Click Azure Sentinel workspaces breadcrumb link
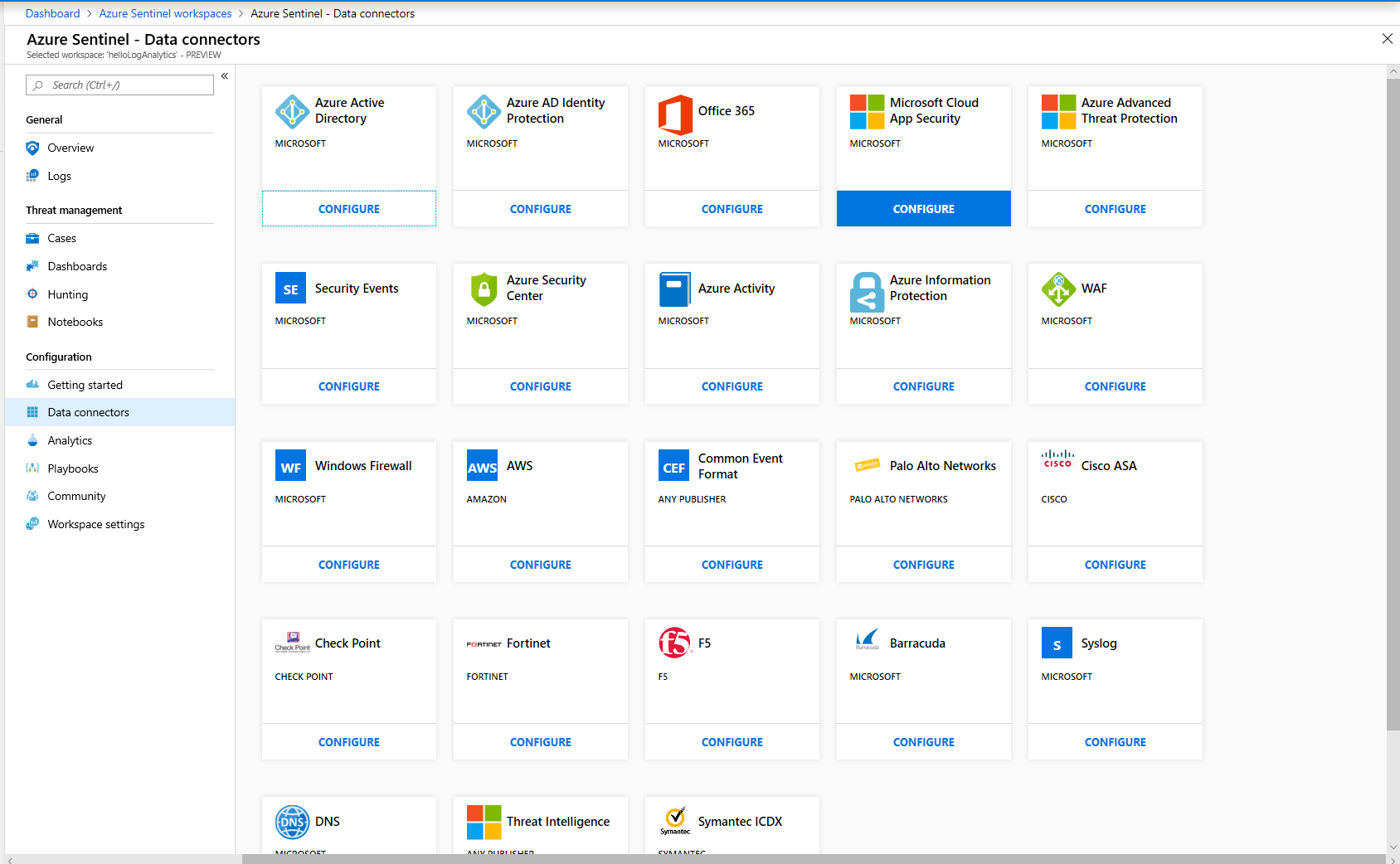The image size is (1400, 864). 165,13
